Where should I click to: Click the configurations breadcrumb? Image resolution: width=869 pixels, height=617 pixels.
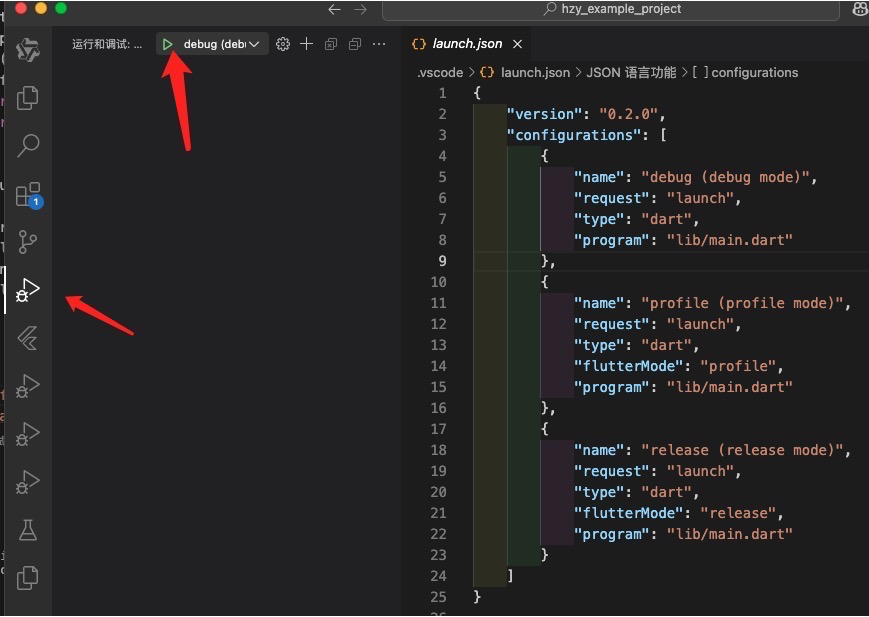coord(745,73)
